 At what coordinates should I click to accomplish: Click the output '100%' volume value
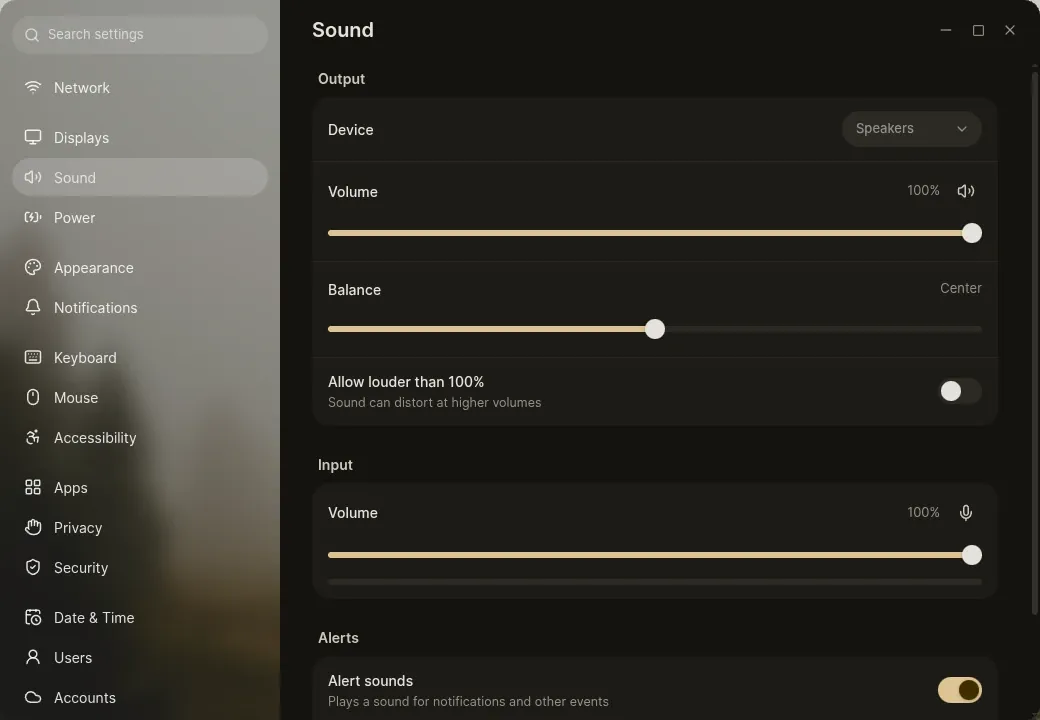pos(923,190)
